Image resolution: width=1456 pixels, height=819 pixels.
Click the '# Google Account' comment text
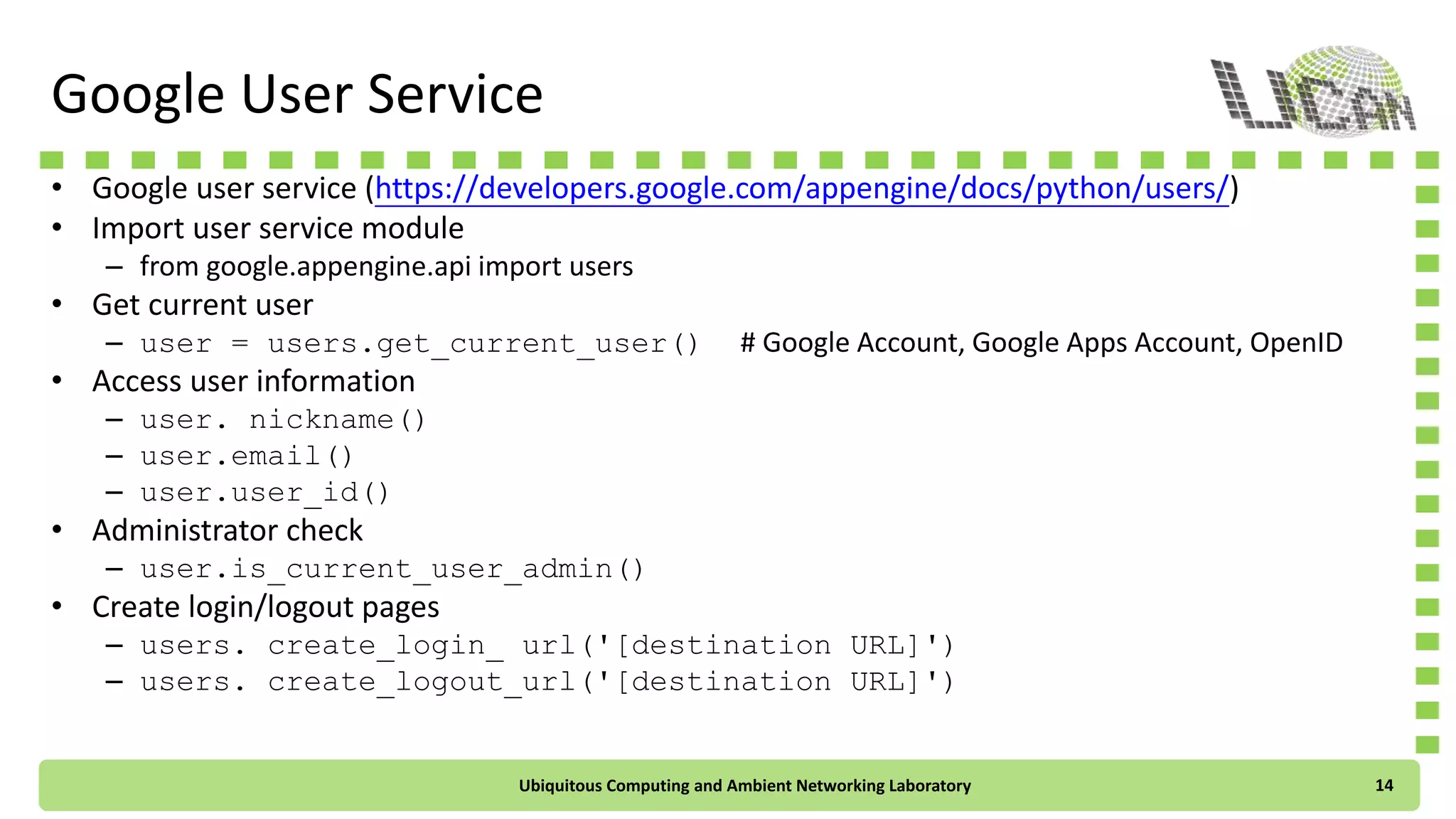pyautogui.click(x=1041, y=343)
